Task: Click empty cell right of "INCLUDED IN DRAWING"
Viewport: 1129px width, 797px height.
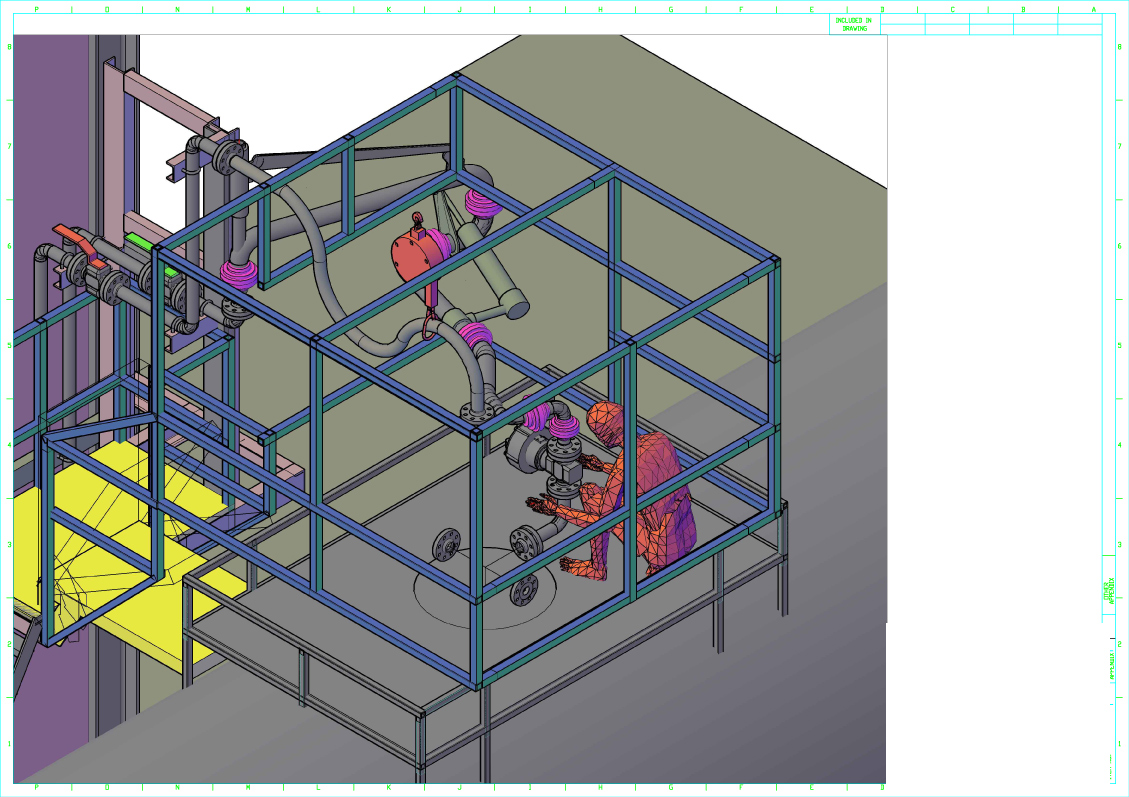Action: tap(903, 24)
